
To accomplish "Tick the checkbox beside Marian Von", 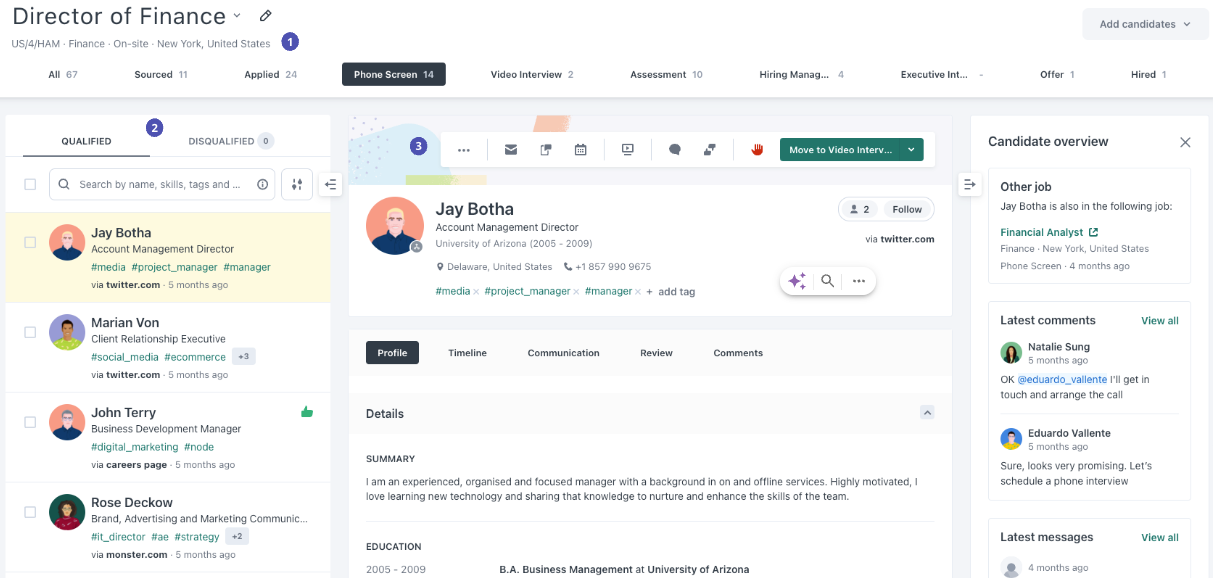I will [x=30, y=332].
